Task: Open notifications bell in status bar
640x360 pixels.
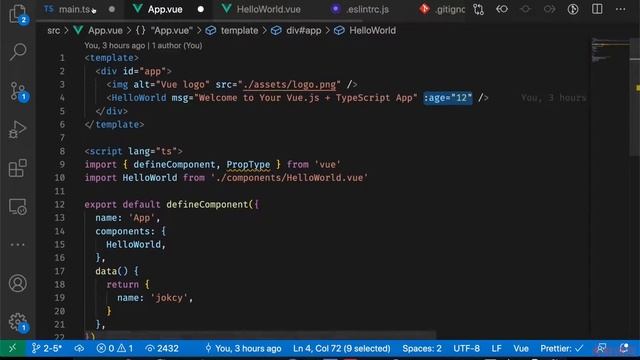Action: (624, 348)
